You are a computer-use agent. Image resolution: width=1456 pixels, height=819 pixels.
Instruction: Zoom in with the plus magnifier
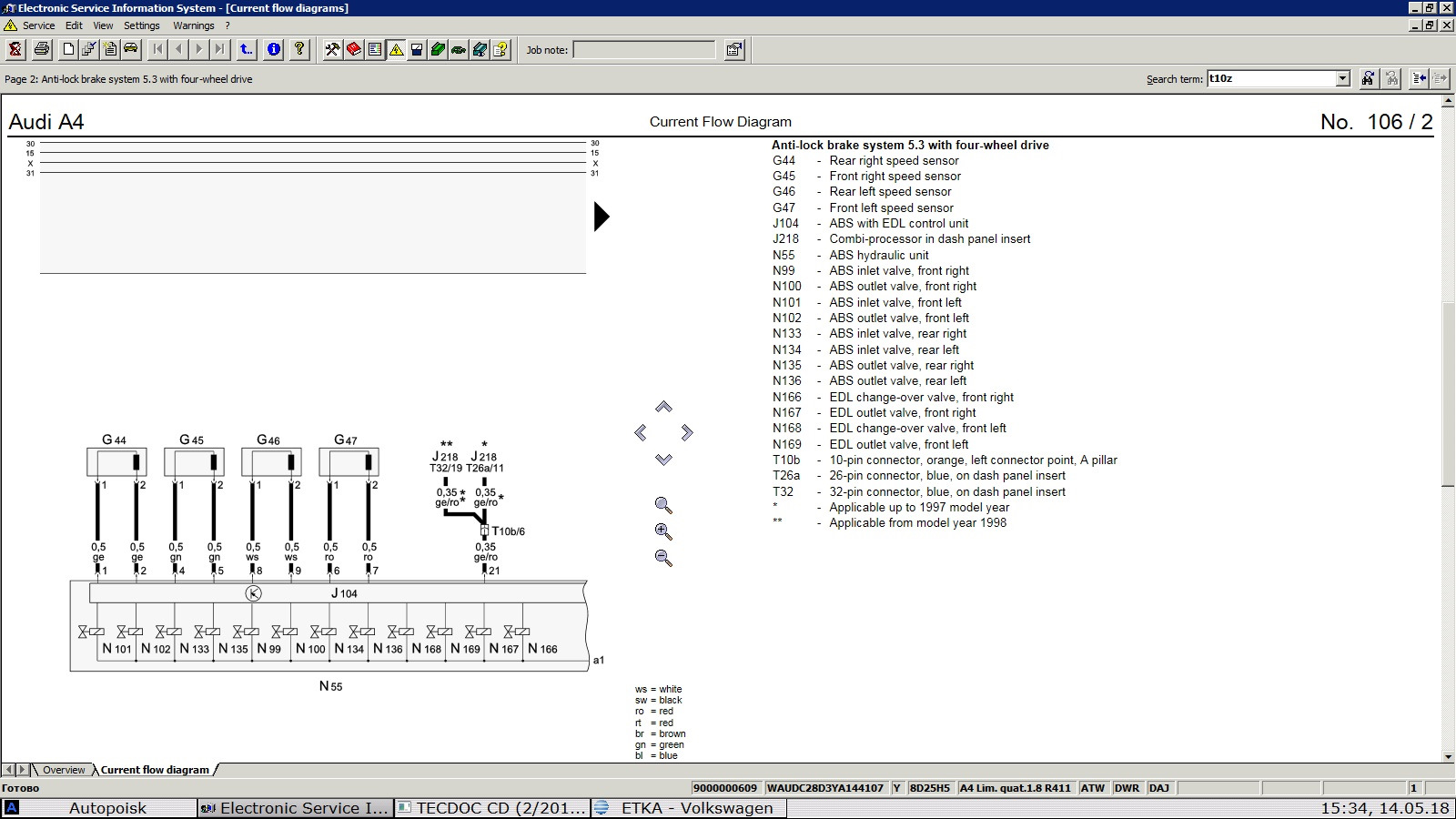tap(663, 531)
